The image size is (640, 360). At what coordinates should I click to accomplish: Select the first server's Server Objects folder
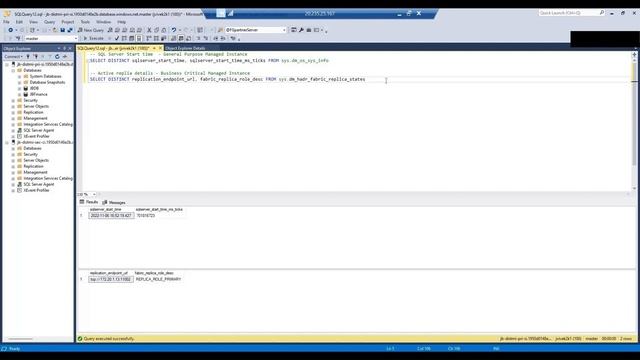point(36,107)
